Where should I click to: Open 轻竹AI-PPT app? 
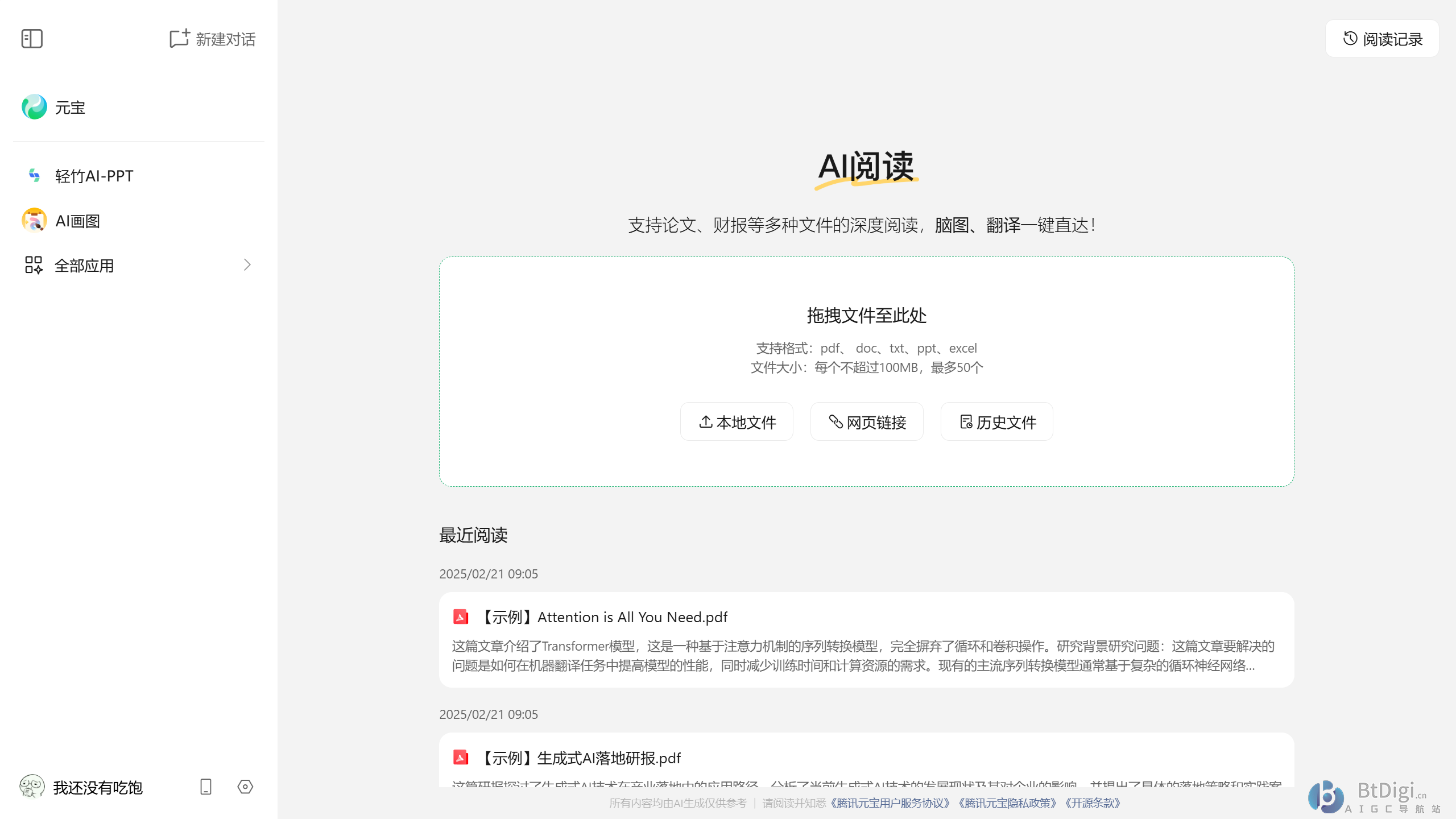(x=94, y=176)
